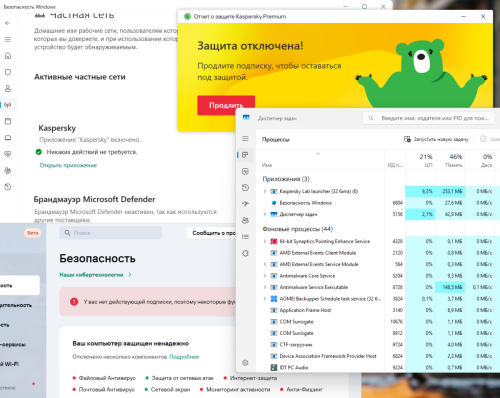This screenshot has width=500, height=398.
Task: Open Startup apps icon in Task Manager
Action: click(x=245, y=204)
